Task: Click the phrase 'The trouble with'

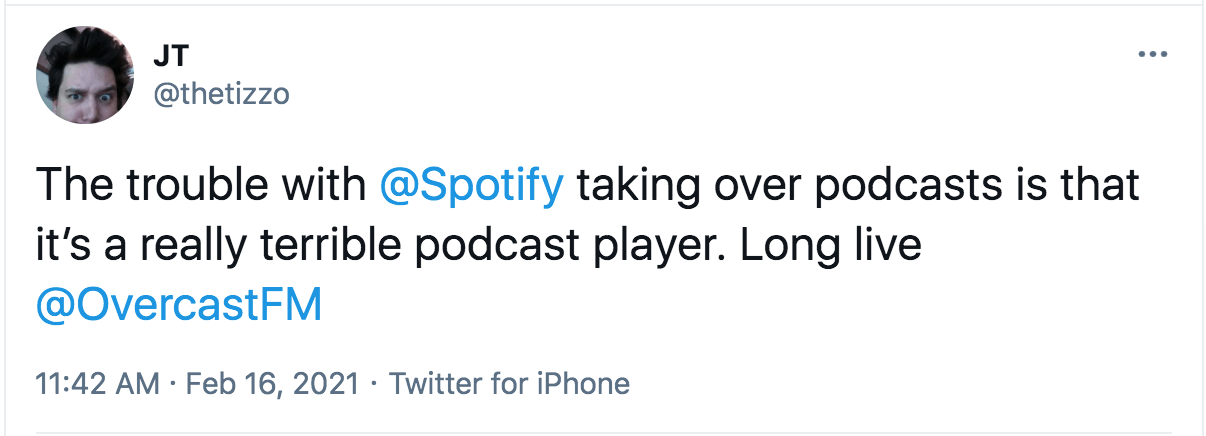Action: click(202, 188)
